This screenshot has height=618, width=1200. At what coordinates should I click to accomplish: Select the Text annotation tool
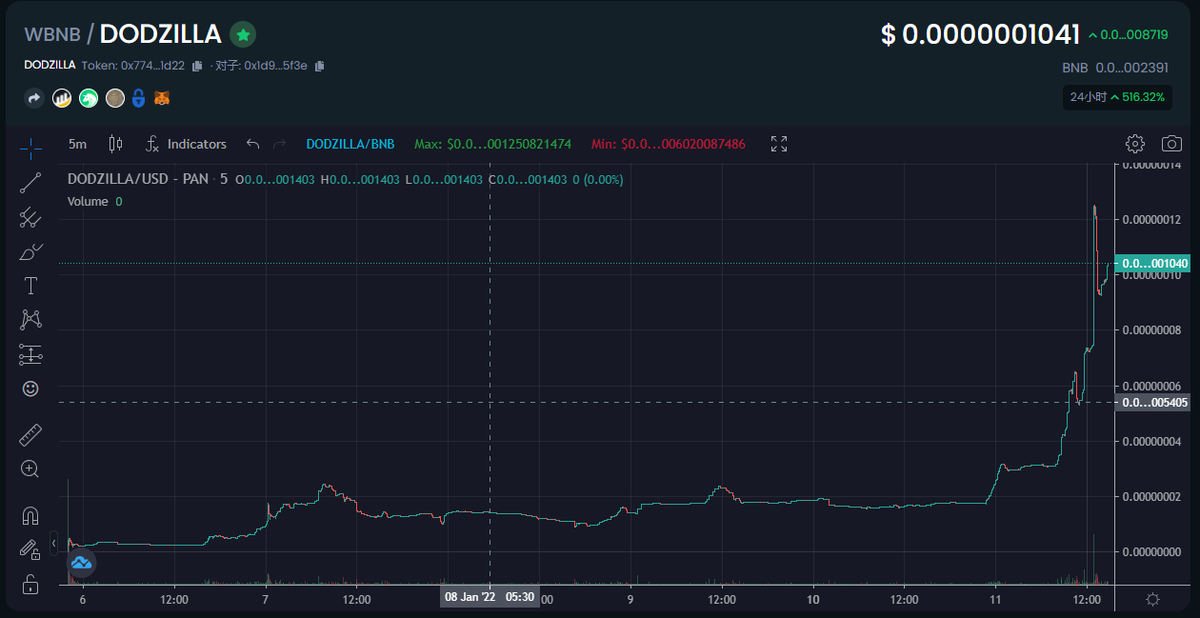31,286
